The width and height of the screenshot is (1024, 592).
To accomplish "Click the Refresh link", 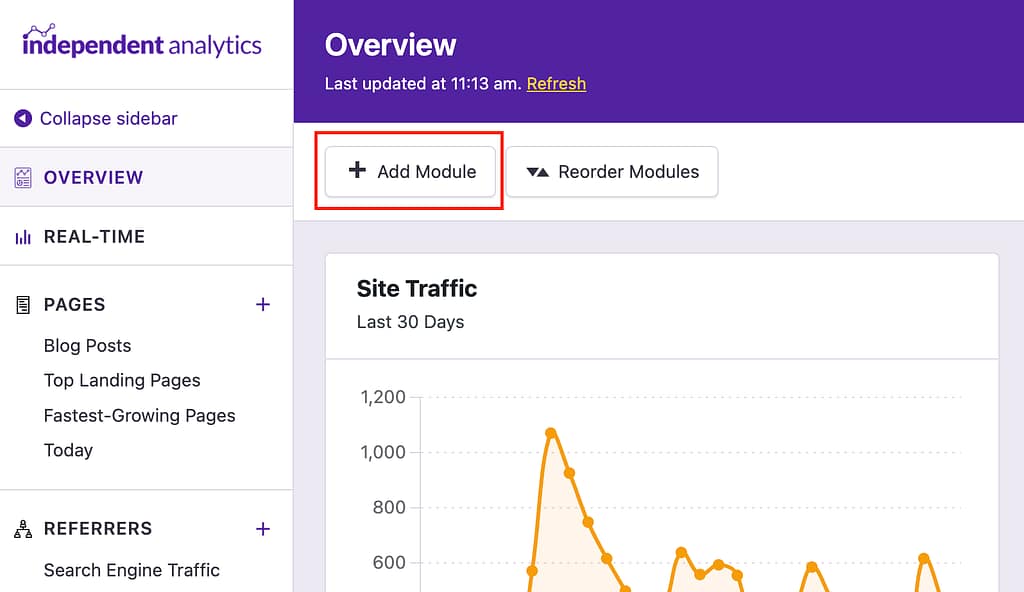I will pos(556,84).
